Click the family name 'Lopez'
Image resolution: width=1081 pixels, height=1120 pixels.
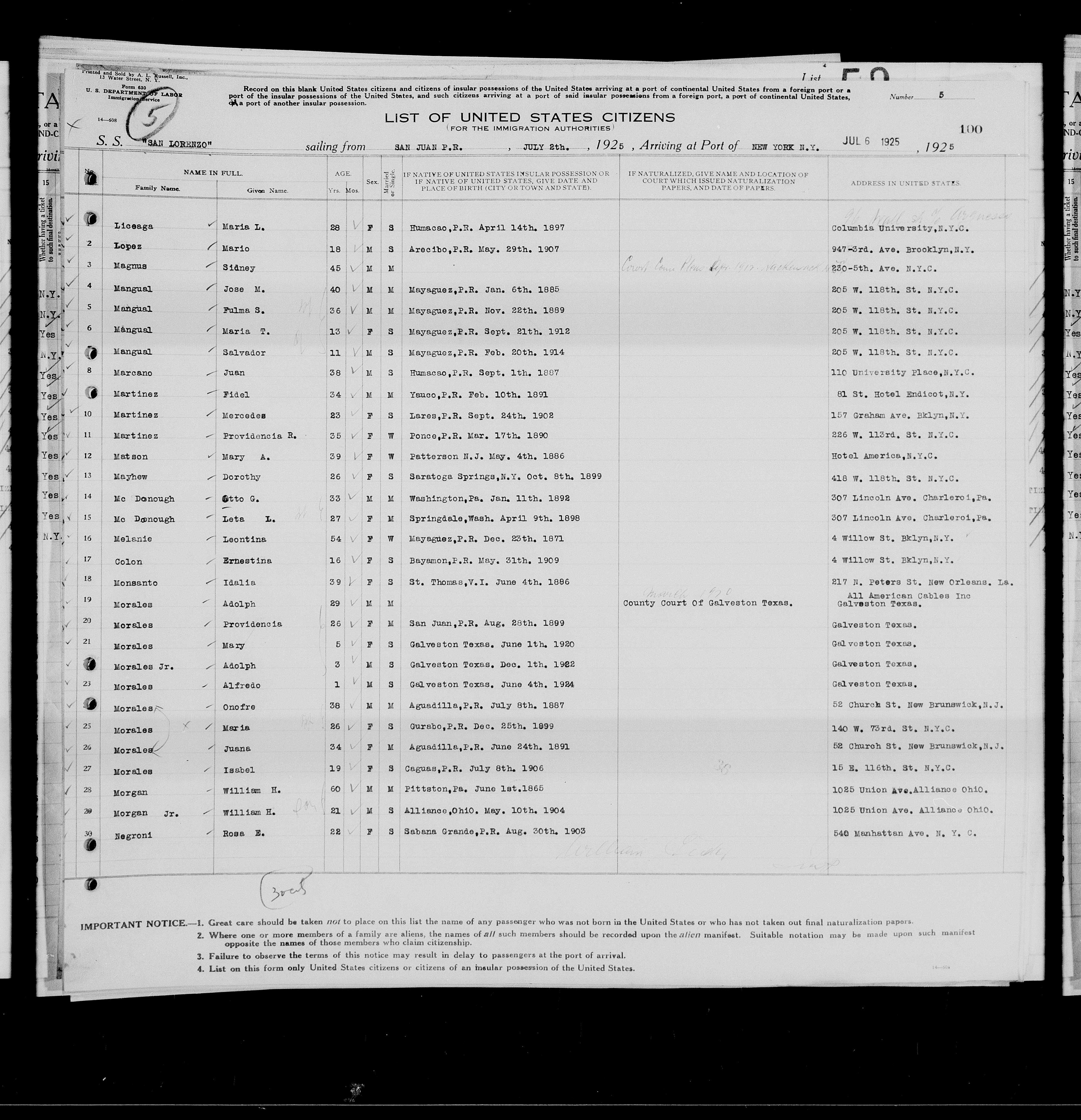pyautogui.click(x=127, y=246)
